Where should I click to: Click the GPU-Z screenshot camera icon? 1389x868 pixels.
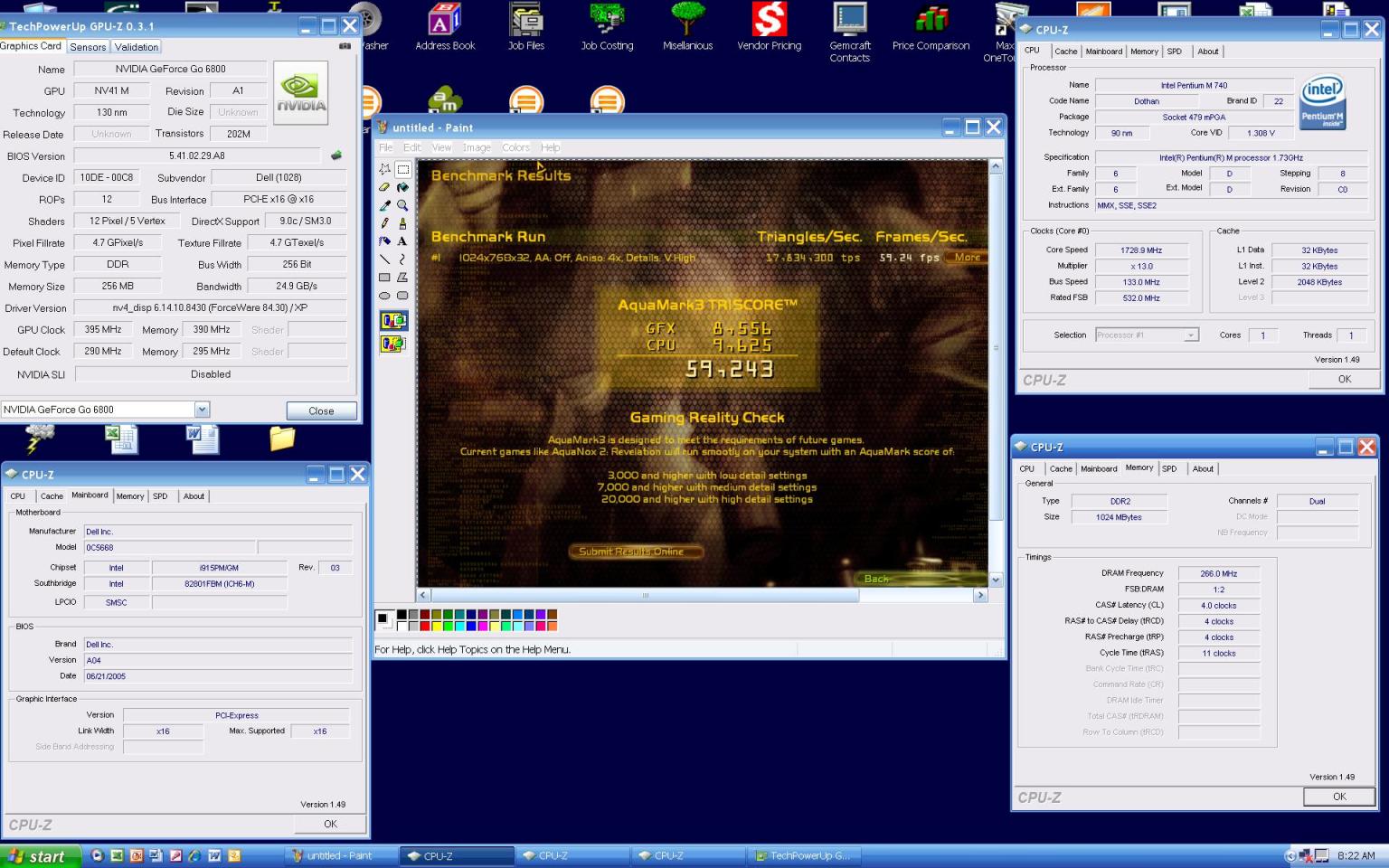click(345, 46)
